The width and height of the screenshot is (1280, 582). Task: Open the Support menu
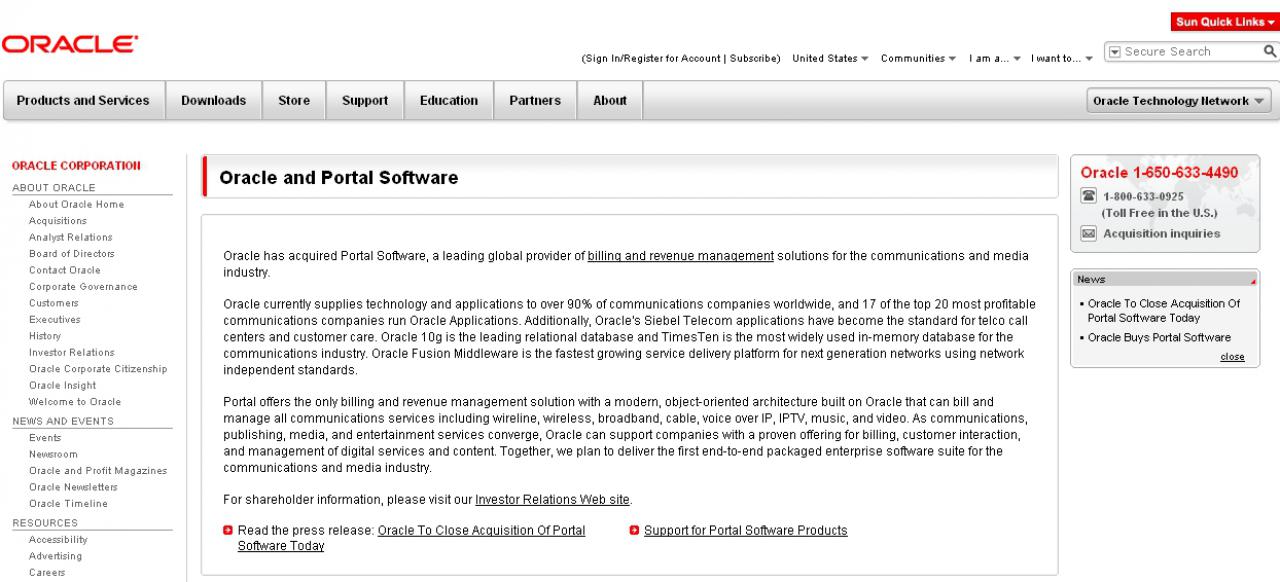365,101
